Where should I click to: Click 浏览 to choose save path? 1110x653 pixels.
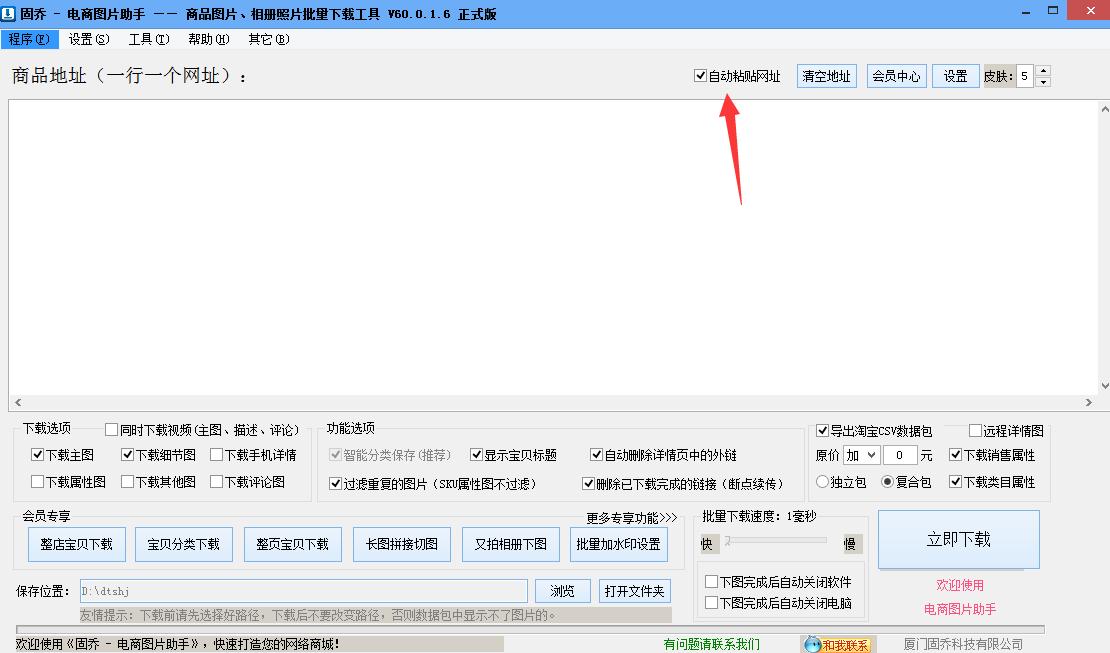tap(562, 590)
